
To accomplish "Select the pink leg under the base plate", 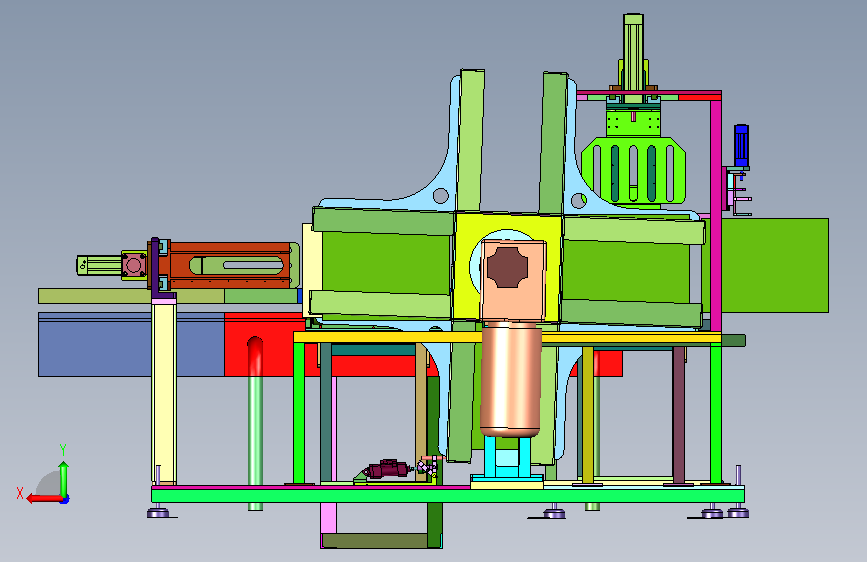I will [328, 519].
